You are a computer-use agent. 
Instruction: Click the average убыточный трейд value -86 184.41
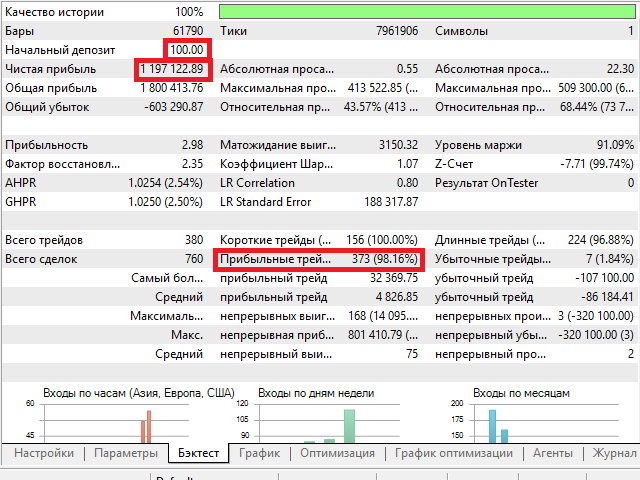coord(607,297)
